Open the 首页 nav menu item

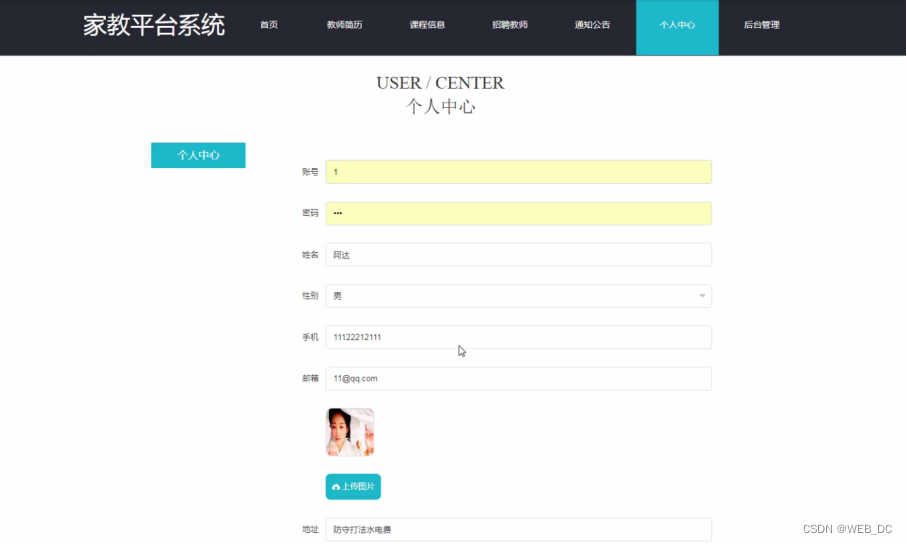268,25
